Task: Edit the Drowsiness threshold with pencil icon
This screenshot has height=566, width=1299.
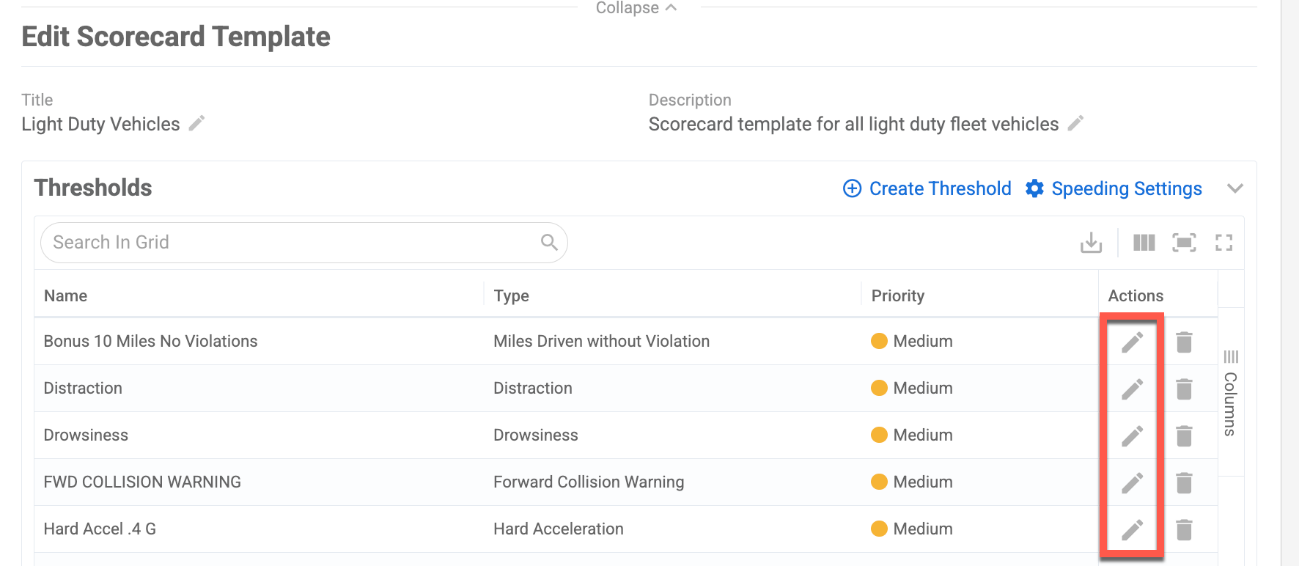Action: 1132,436
